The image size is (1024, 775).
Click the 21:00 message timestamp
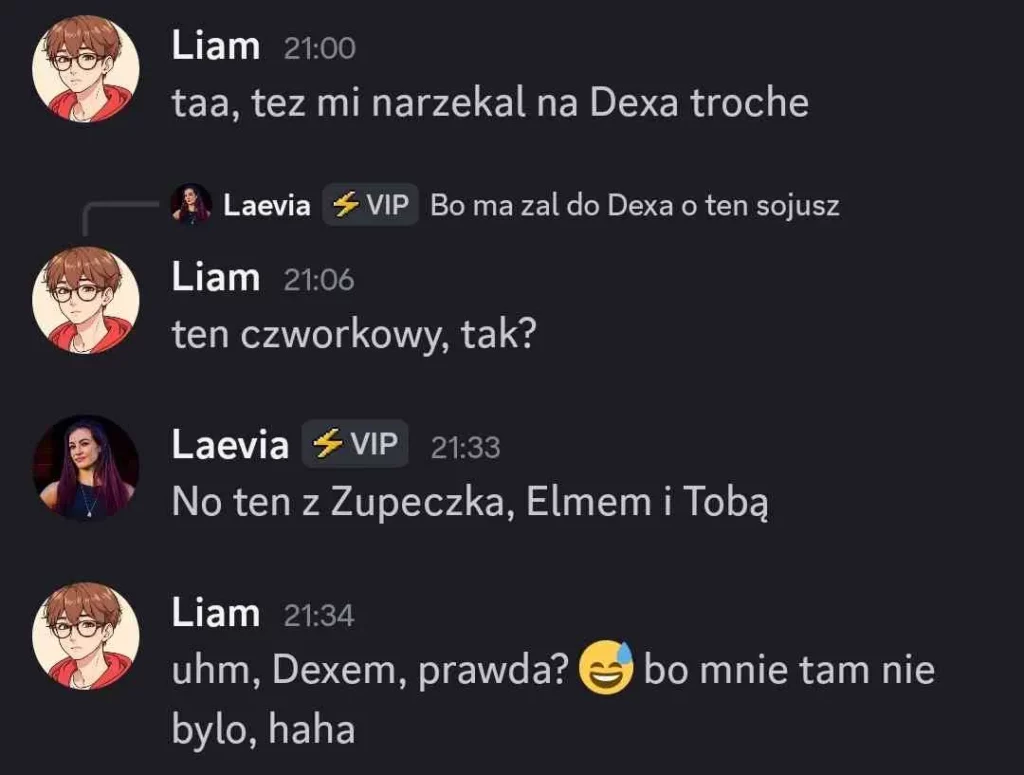319,48
